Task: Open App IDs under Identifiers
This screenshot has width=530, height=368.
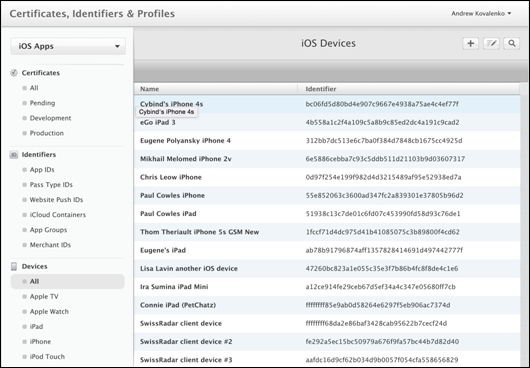Action: click(42, 170)
